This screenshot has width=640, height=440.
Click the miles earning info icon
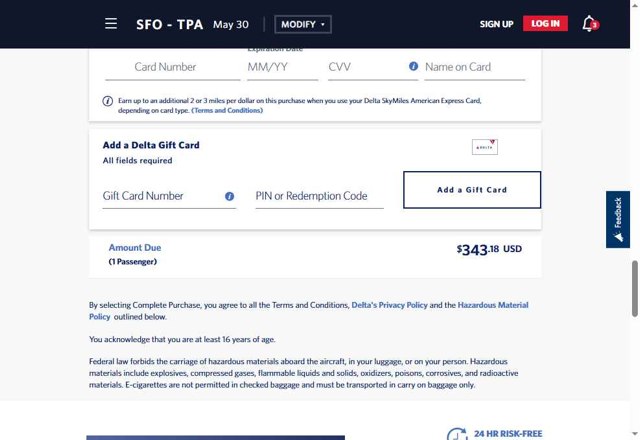[108, 101]
